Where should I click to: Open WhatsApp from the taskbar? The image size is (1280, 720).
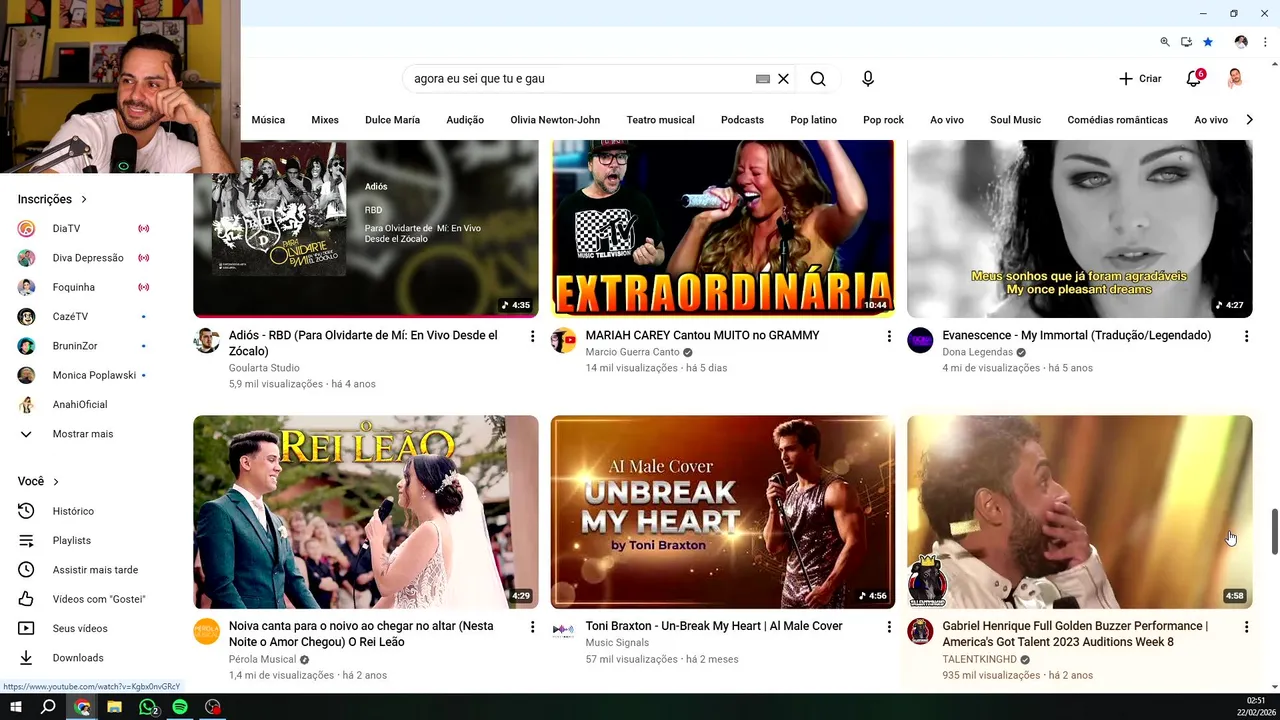(x=148, y=707)
